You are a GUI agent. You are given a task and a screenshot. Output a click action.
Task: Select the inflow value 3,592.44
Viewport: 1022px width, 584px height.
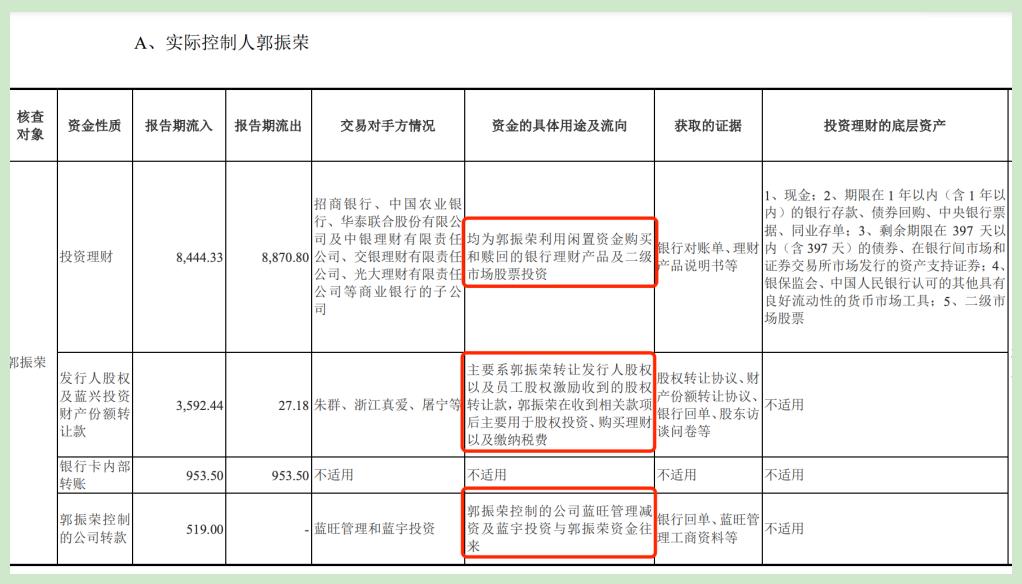199,405
